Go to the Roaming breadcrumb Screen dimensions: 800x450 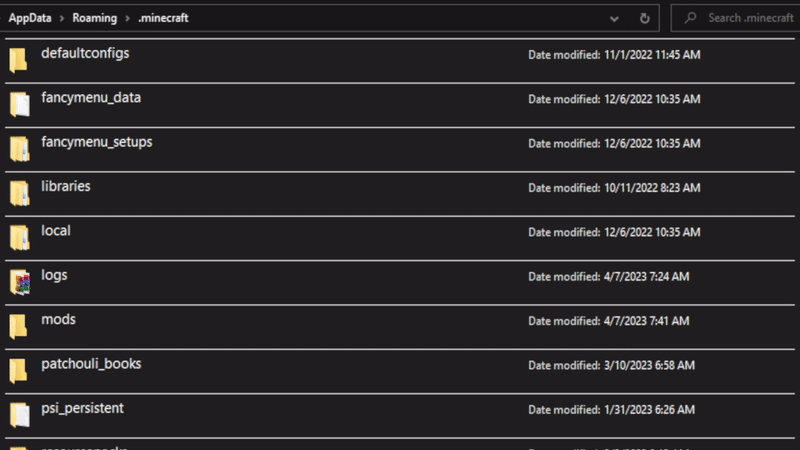95,18
